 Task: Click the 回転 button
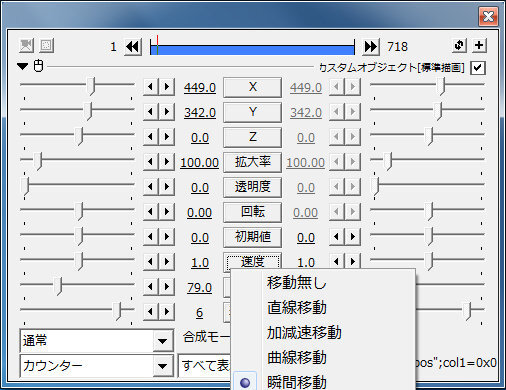(252, 212)
